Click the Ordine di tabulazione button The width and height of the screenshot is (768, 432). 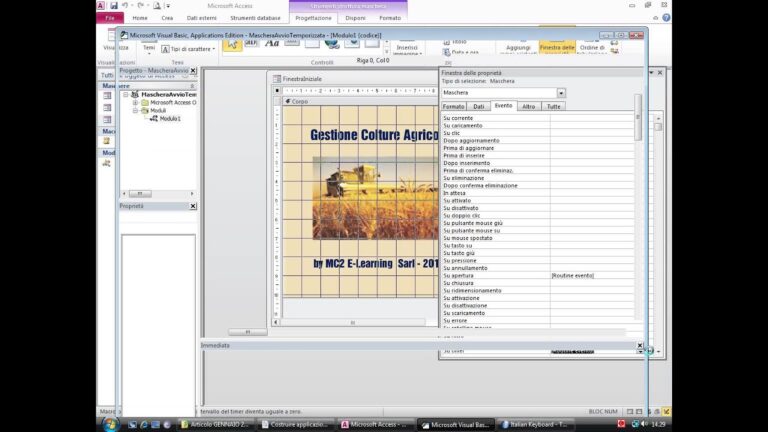tap(592, 48)
